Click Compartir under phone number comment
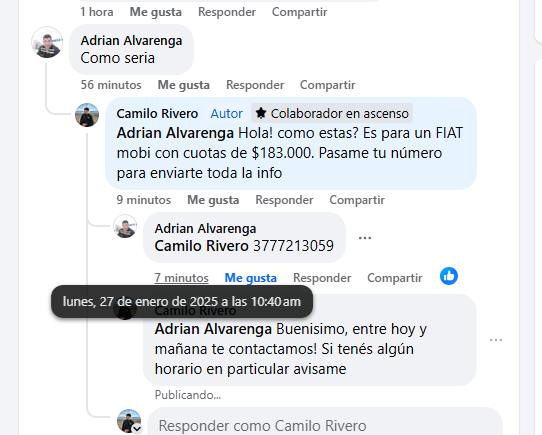Screen dimensions: 542x435 click(x=395, y=278)
